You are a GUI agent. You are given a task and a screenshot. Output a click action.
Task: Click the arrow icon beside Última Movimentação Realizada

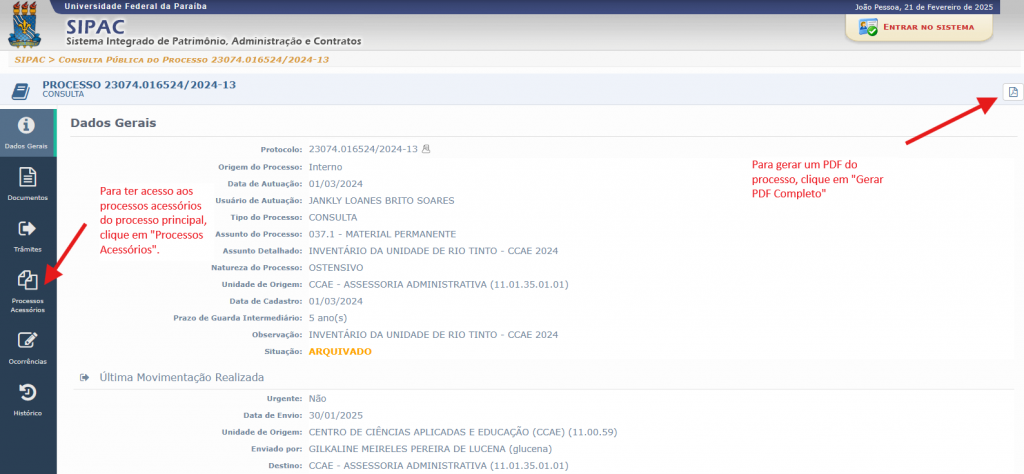pyautogui.click(x=84, y=378)
